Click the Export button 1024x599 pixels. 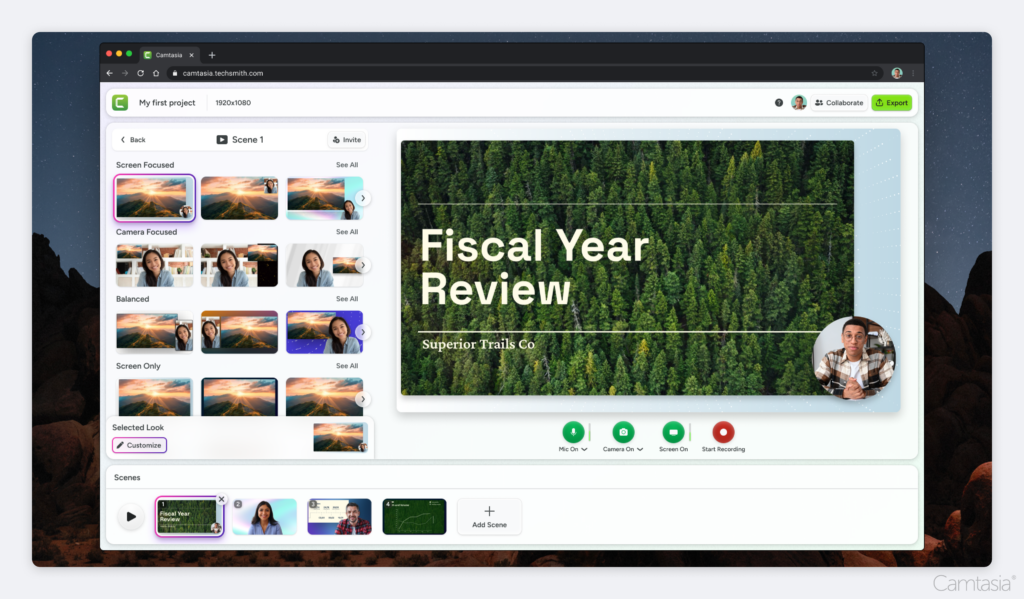click(x=891, y=102)
